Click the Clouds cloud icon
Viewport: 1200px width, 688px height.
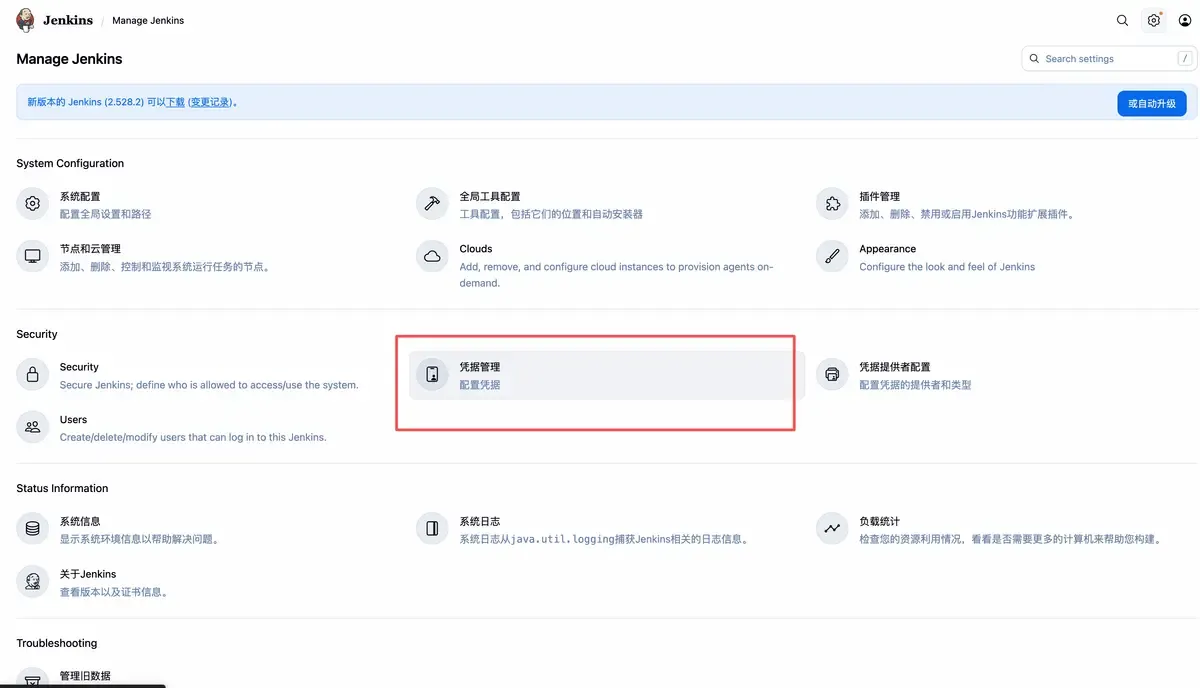(x=432, y=257)
